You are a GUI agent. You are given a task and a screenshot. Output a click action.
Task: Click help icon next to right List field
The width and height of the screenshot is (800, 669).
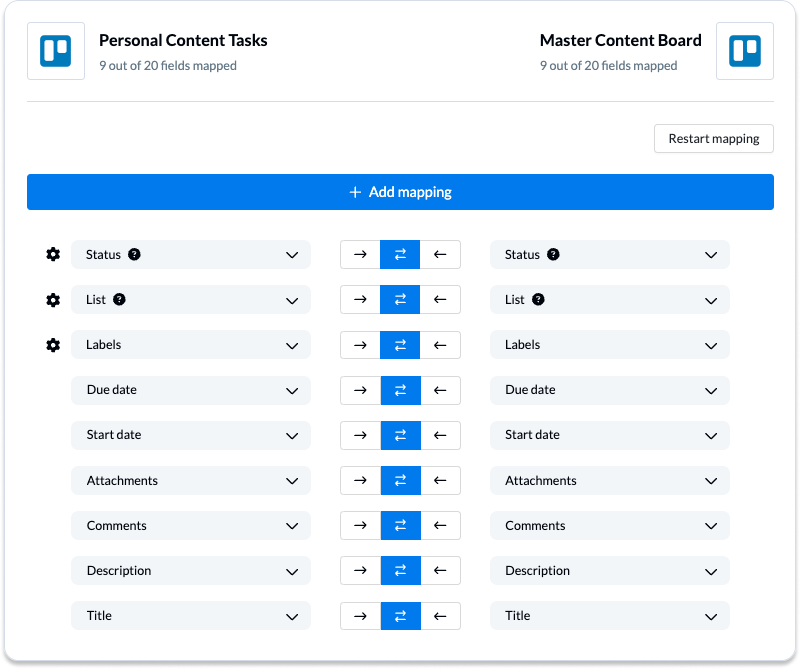538,300
